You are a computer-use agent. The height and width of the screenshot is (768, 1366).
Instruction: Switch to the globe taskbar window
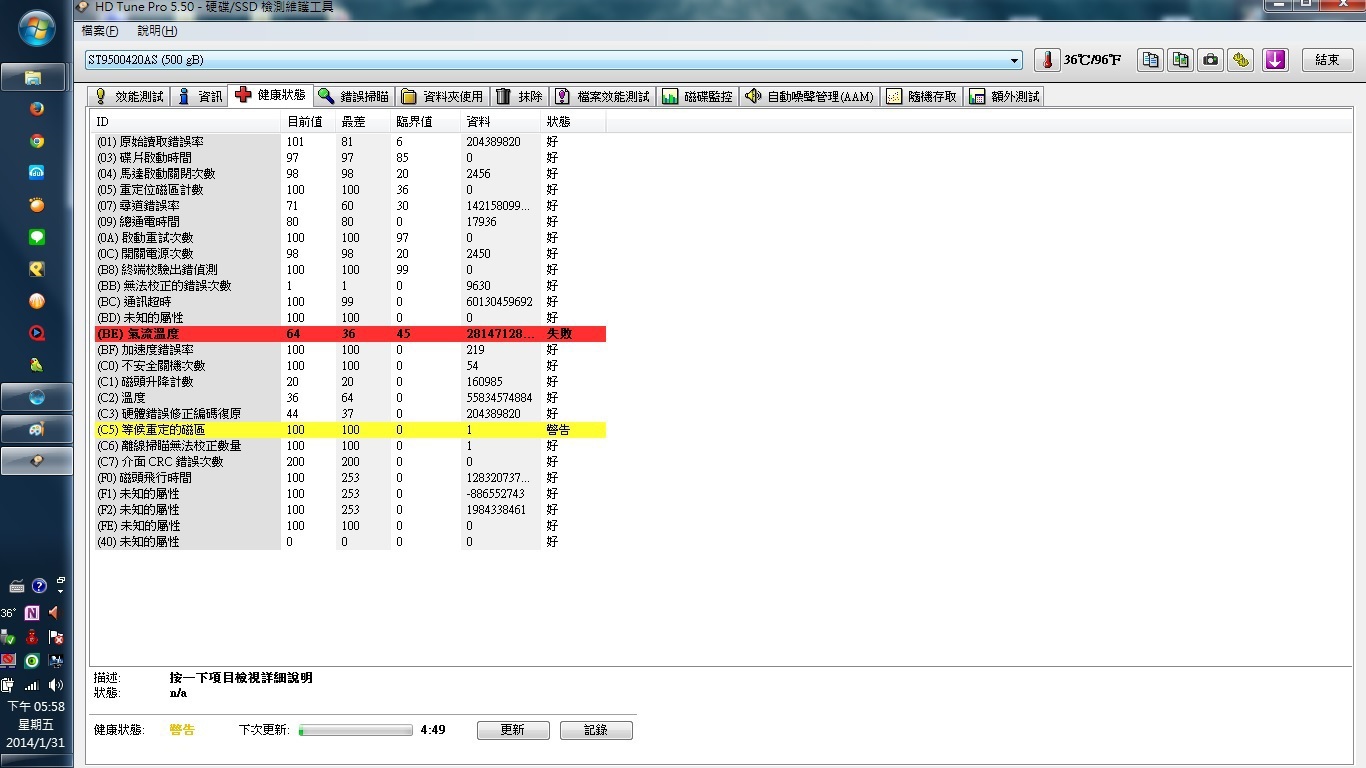[x=36, y=397]
